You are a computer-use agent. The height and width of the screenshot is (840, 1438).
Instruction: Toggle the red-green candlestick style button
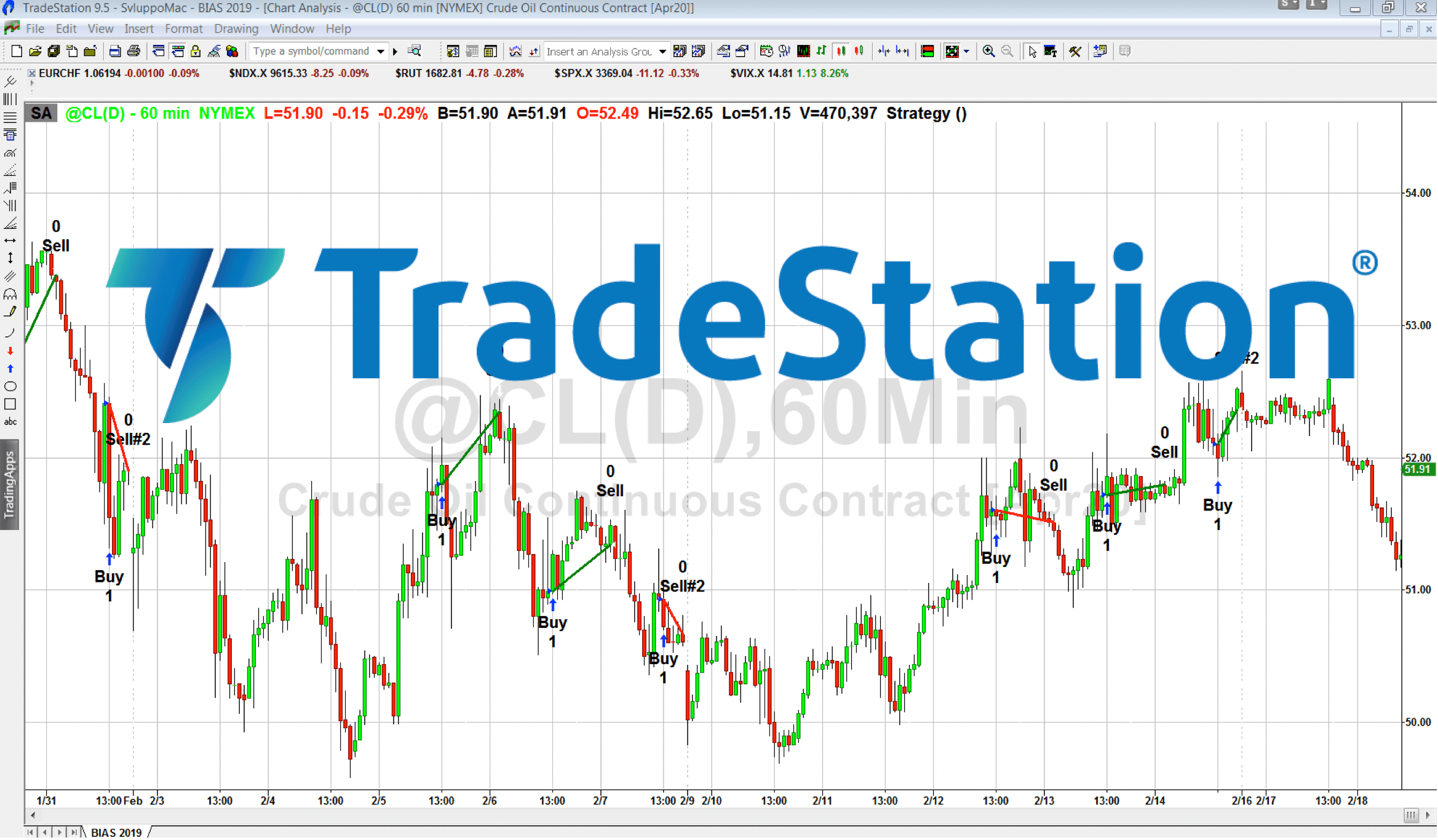click(x=859, y=52)
